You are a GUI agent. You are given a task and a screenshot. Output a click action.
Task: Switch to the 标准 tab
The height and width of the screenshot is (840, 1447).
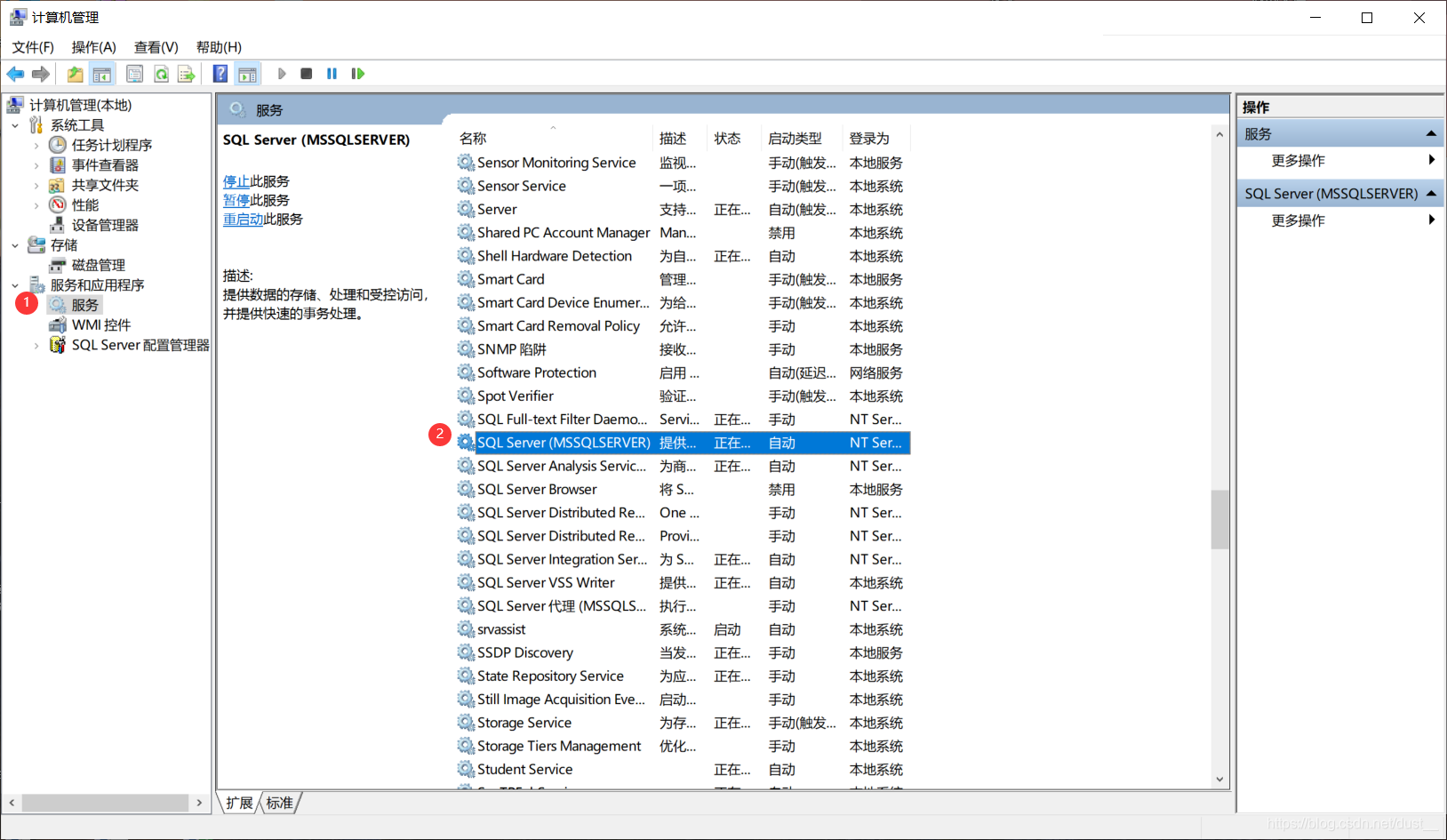pos(279,803)
